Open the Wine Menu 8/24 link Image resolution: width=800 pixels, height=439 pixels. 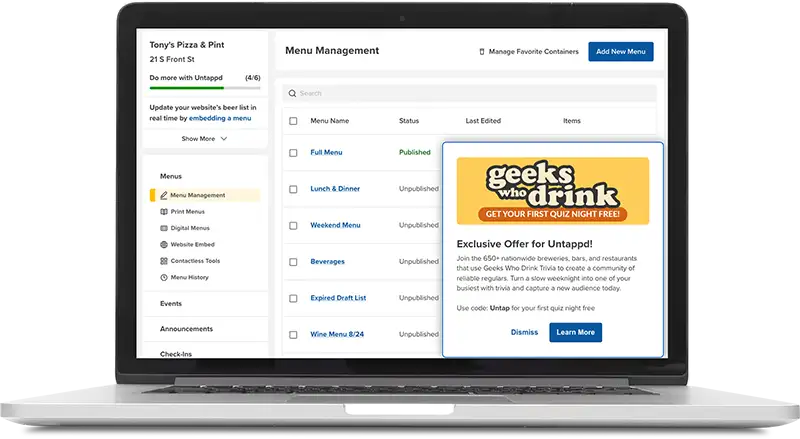pyautogui.click(x=337, y=335)
